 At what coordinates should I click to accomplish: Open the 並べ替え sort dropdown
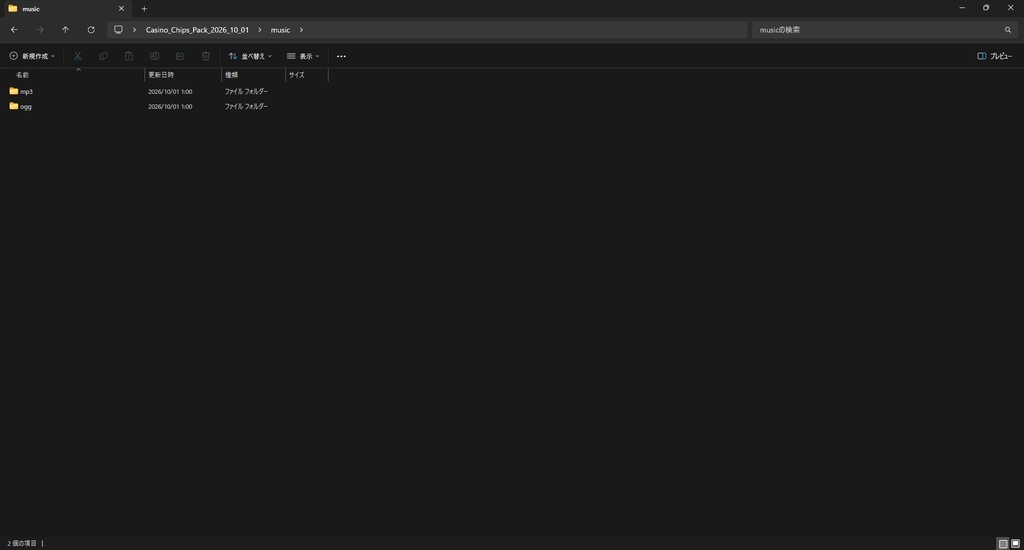pyautogui.click(x=250, y=56)
